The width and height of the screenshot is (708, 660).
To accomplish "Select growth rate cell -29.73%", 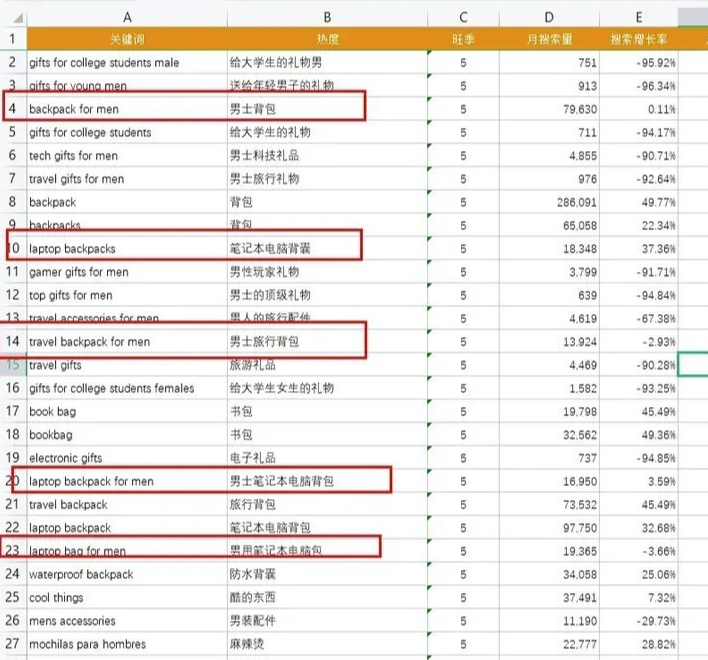I will tap(638, 621).
